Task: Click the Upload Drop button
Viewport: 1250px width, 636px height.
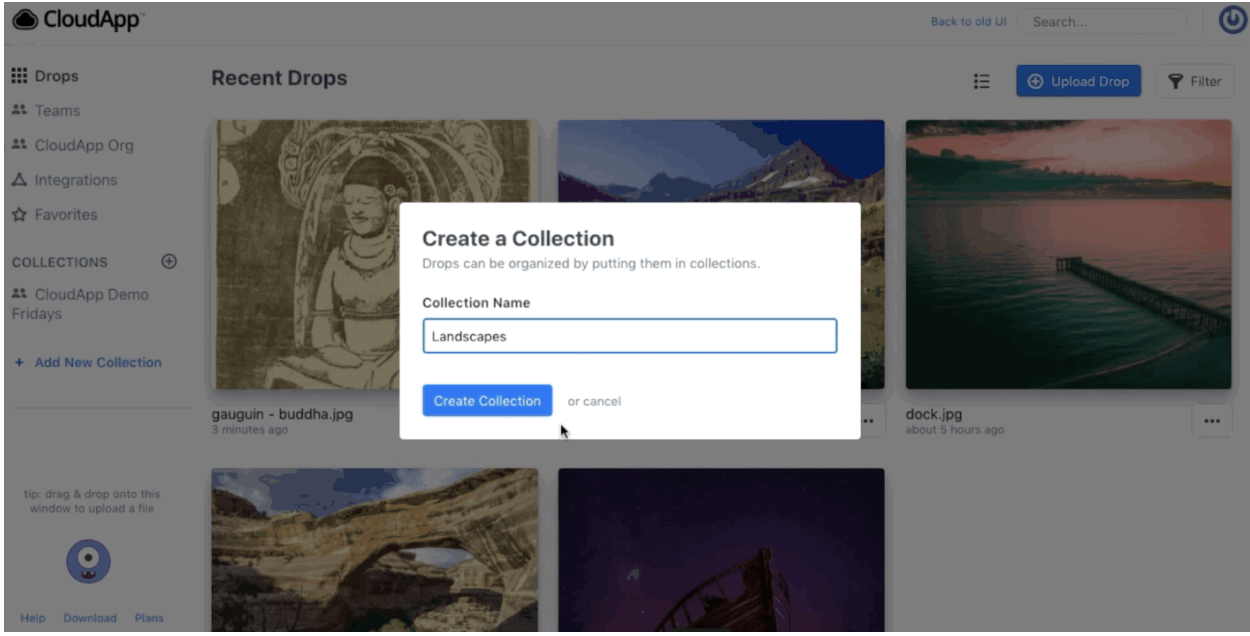Action: coord(1078,81)
